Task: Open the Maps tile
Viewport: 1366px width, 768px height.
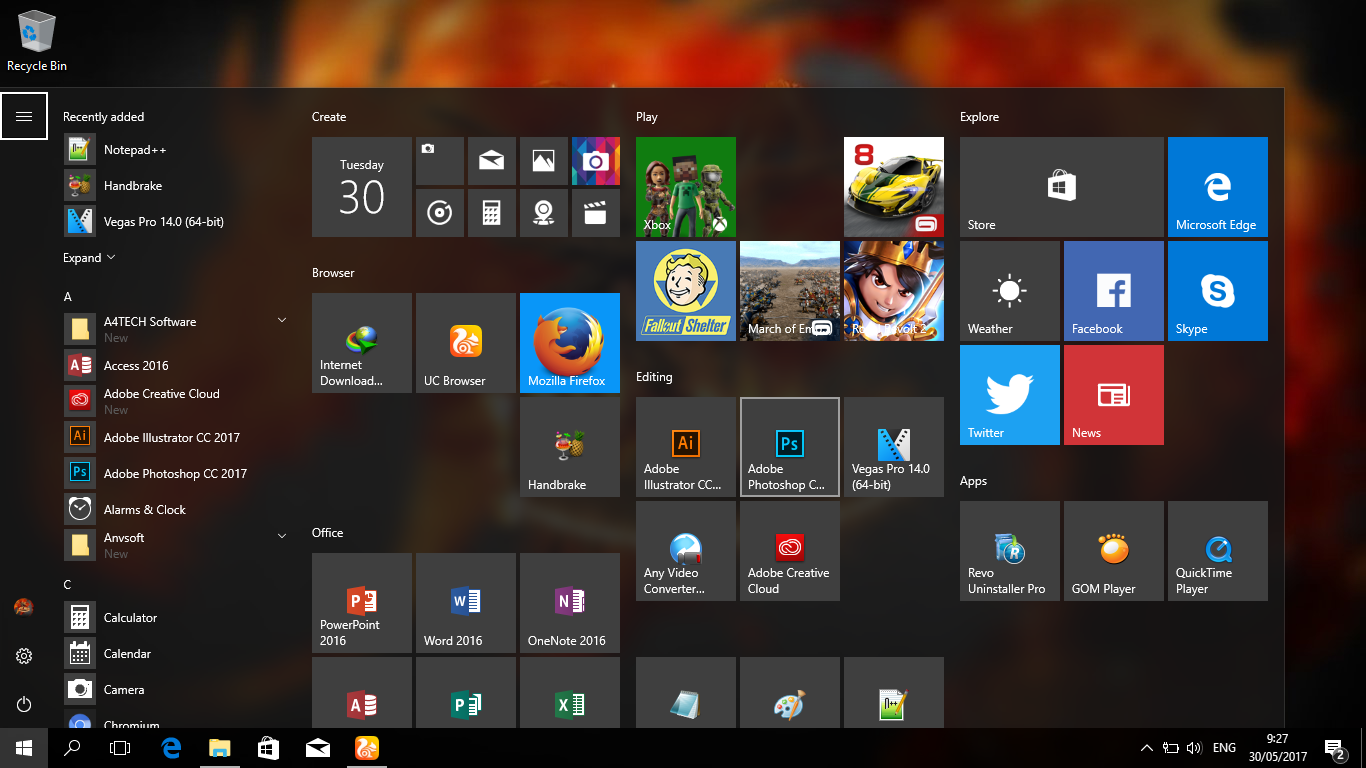Action: point(544,213)
